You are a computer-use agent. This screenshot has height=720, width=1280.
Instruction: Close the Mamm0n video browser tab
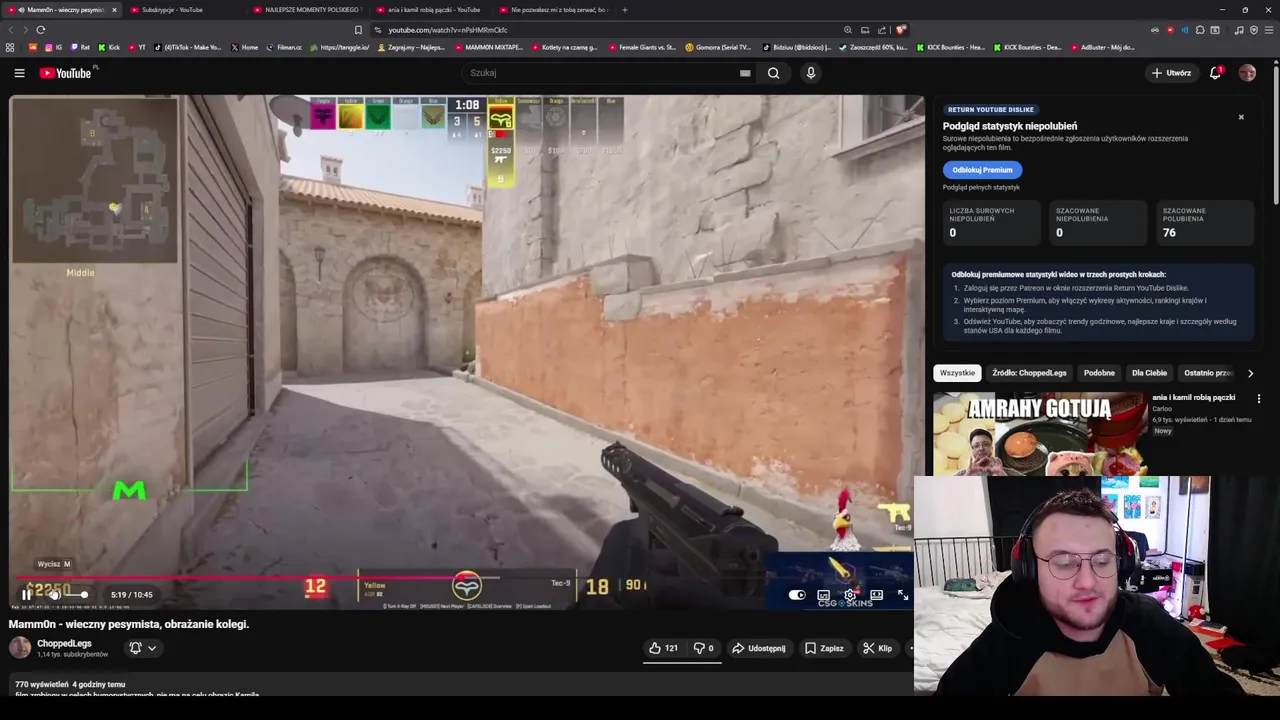point(114,10)
